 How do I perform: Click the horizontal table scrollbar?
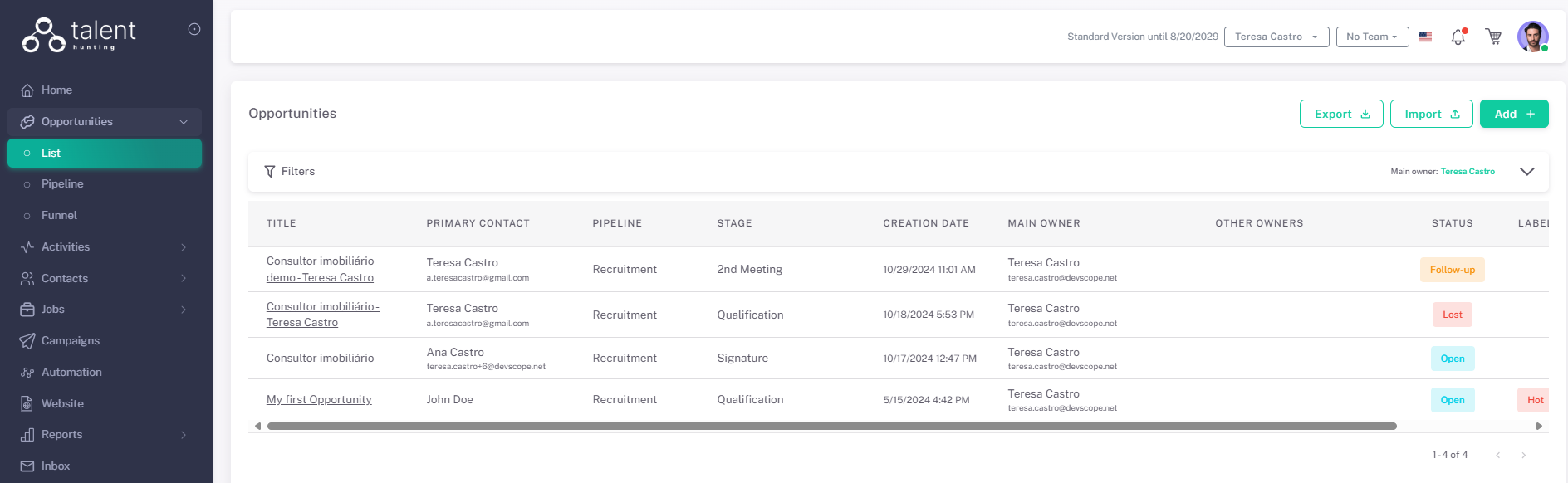pyautogui.click(x=831, y=427)
